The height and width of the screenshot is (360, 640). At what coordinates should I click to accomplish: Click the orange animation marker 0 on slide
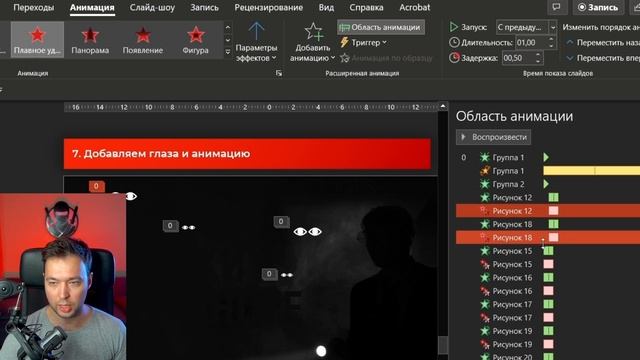click(97, 187)
